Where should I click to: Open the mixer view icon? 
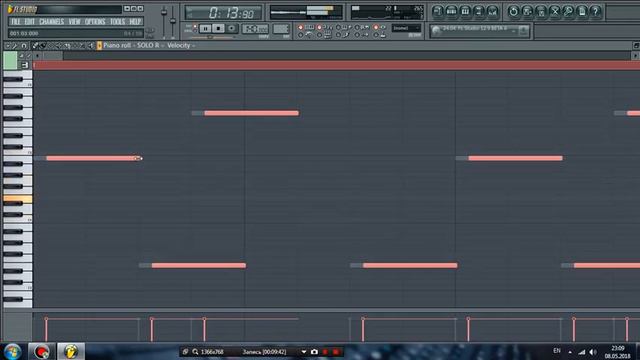pyautogui.click(x=493, y=11)
